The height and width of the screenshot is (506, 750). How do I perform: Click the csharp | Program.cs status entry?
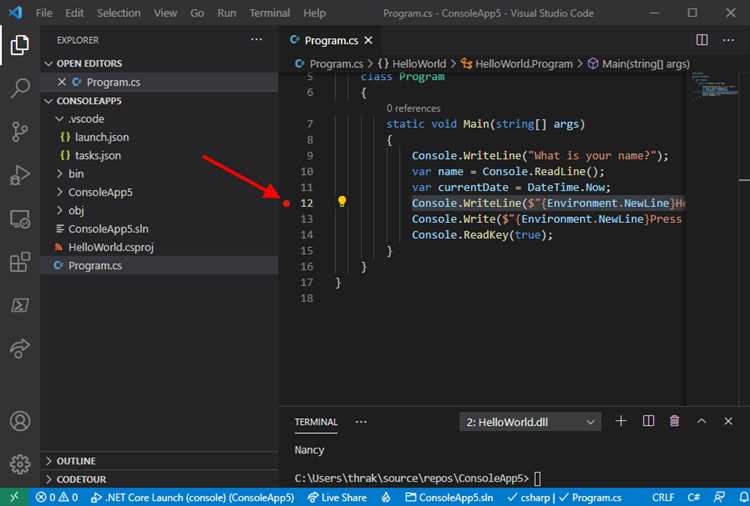(x=564, y=497)
